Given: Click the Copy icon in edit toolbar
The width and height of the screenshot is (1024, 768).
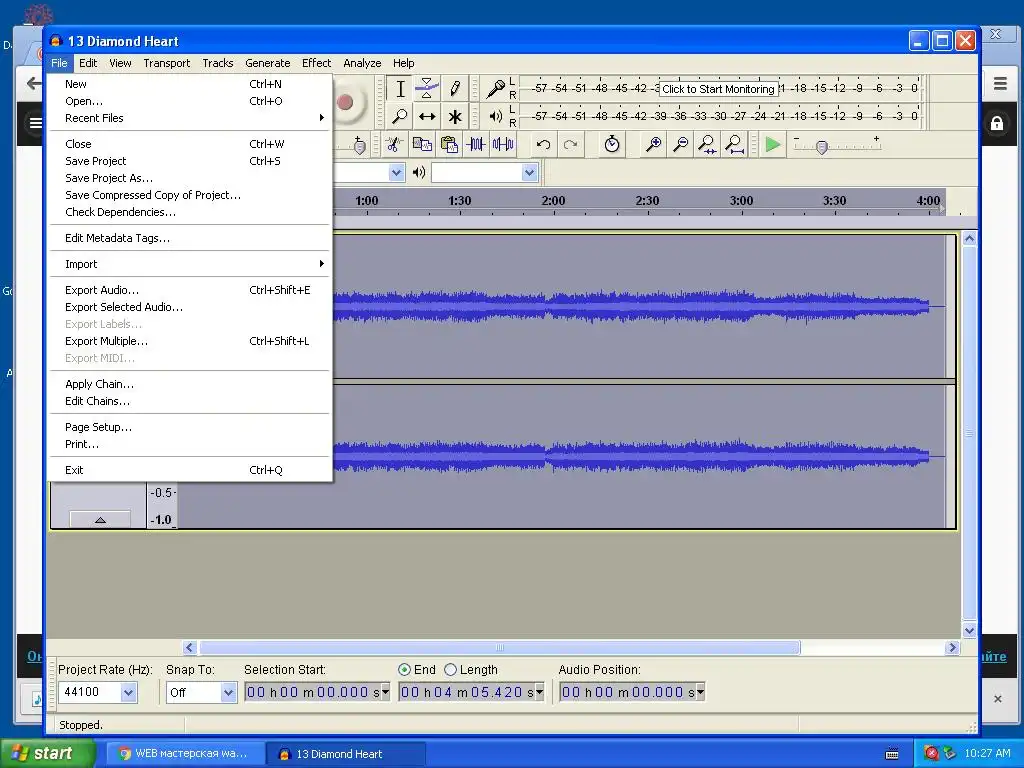Looking at the screenshot, I should (x=422, y=144).
